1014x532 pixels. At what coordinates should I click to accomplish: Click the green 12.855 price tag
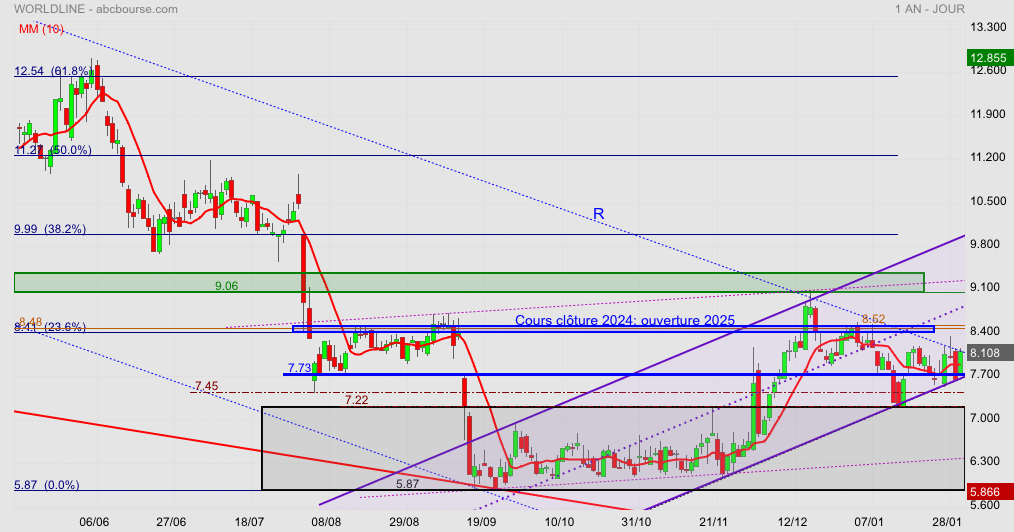pos(989,58)
